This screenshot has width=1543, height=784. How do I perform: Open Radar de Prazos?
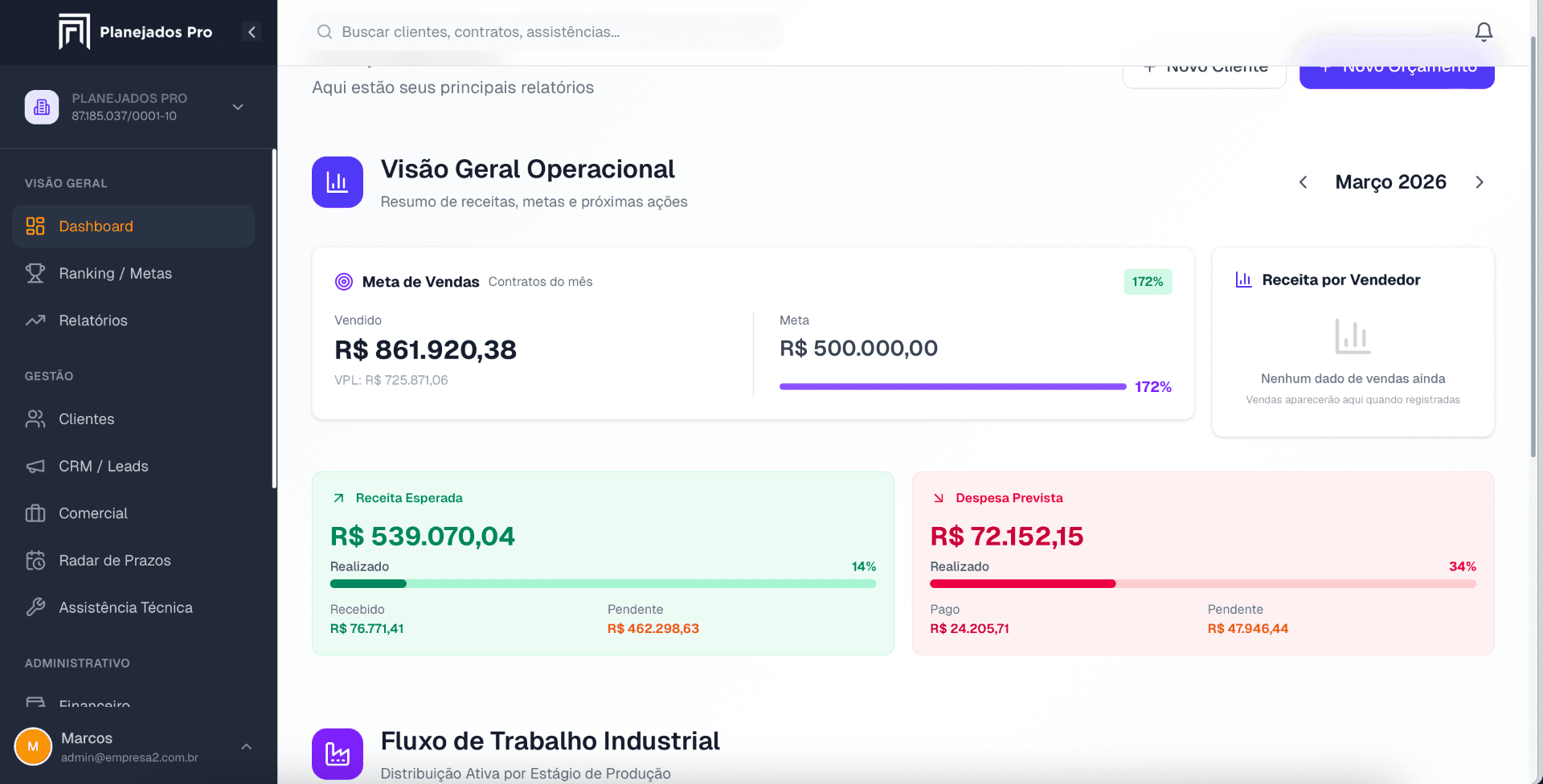[x=133, y=560]
